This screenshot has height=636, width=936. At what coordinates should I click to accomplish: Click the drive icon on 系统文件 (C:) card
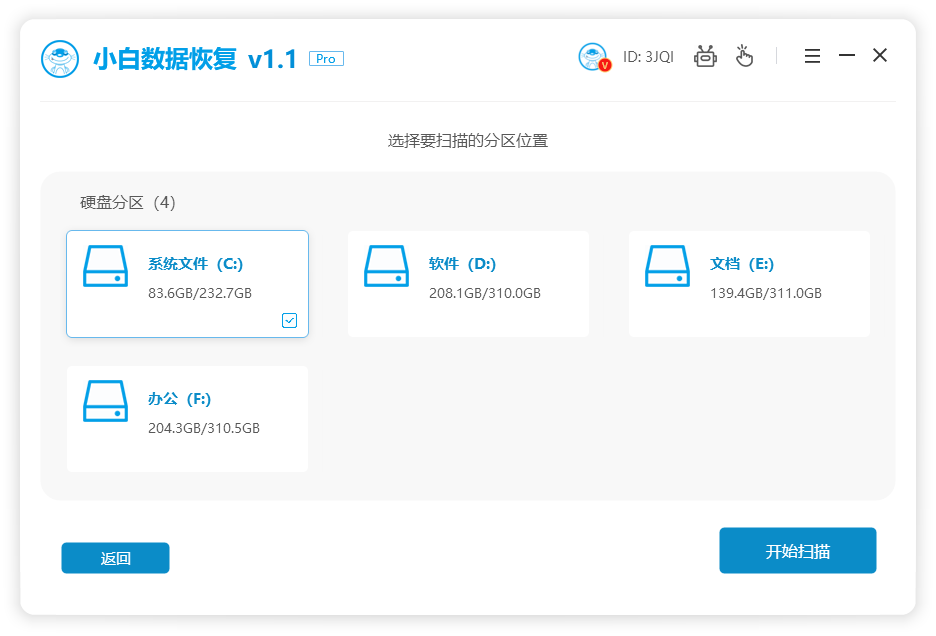point(105,266)
